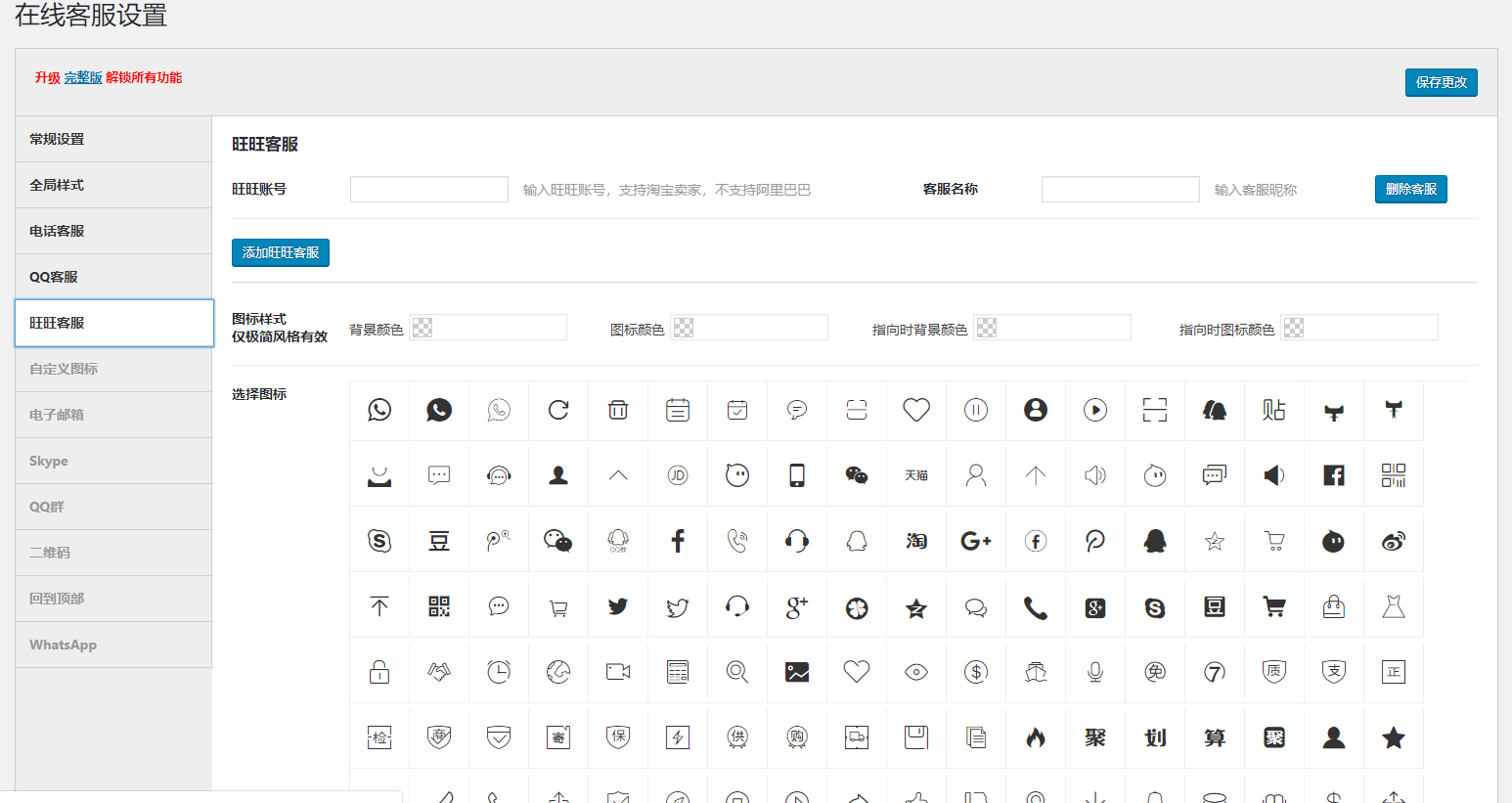Select the solid black star icon
1512x803 pixels.
1394,737
